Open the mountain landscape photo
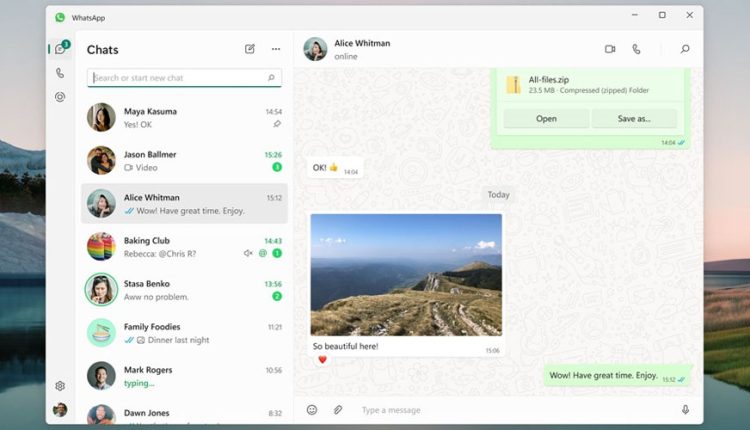Image resolution: width=750 pixels, height=430 pixels. tap(406, 275)
